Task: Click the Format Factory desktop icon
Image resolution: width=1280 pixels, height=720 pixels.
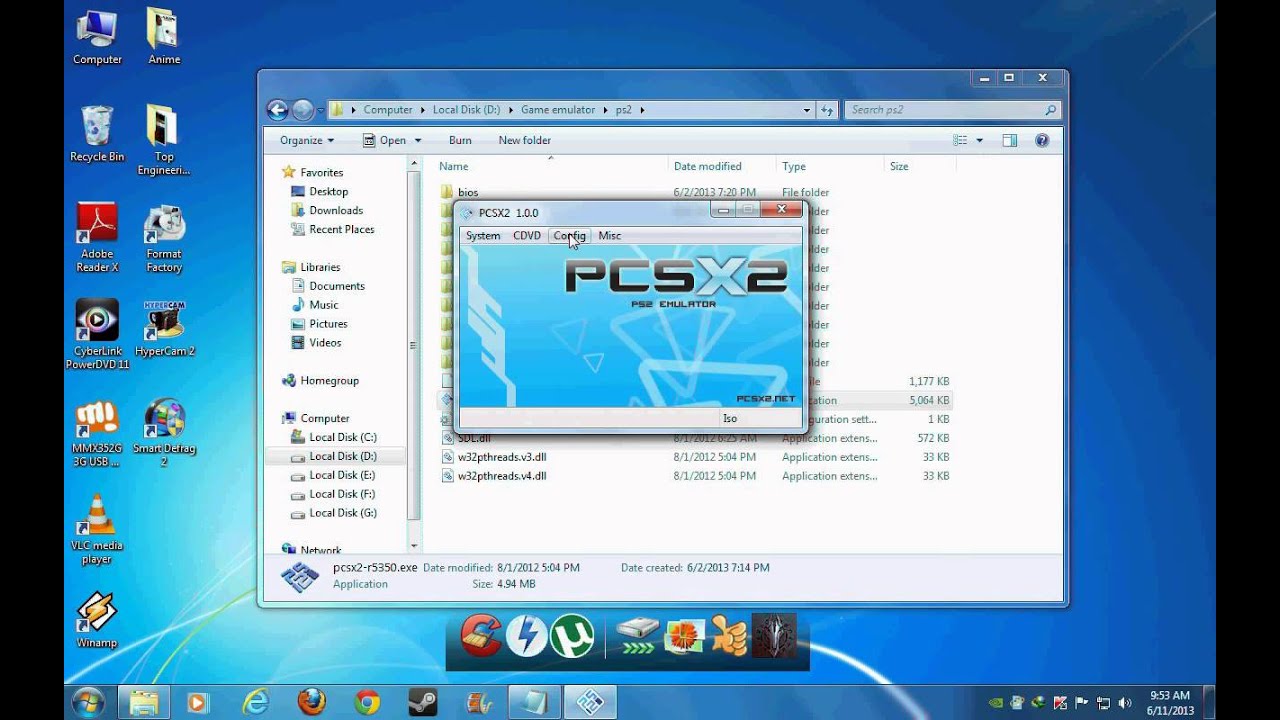Action: click(164, 238)
